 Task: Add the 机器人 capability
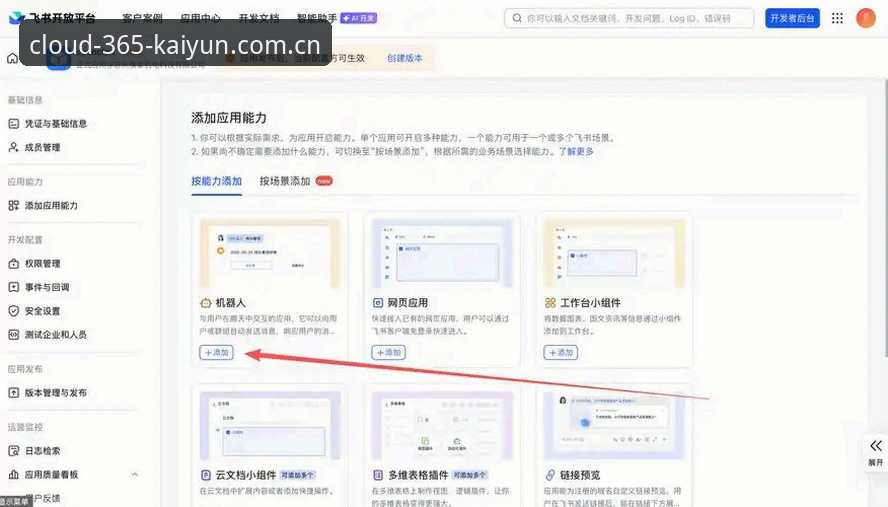tap(216, 352)
